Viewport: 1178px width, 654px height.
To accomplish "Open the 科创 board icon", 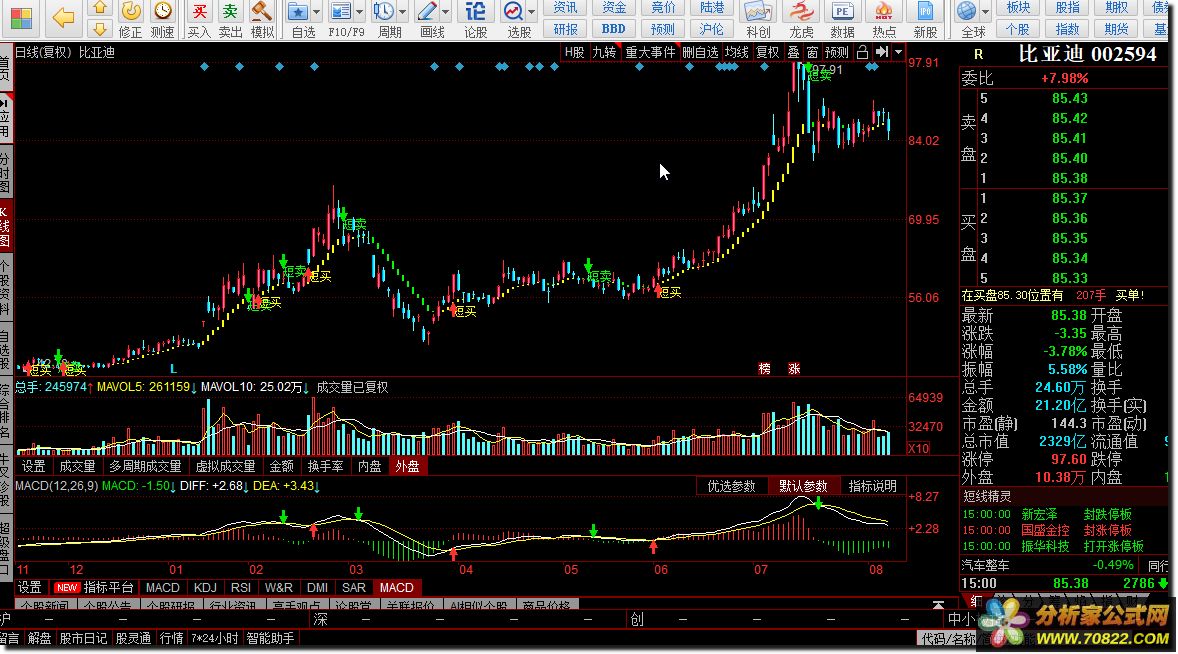I will point(758,11).
